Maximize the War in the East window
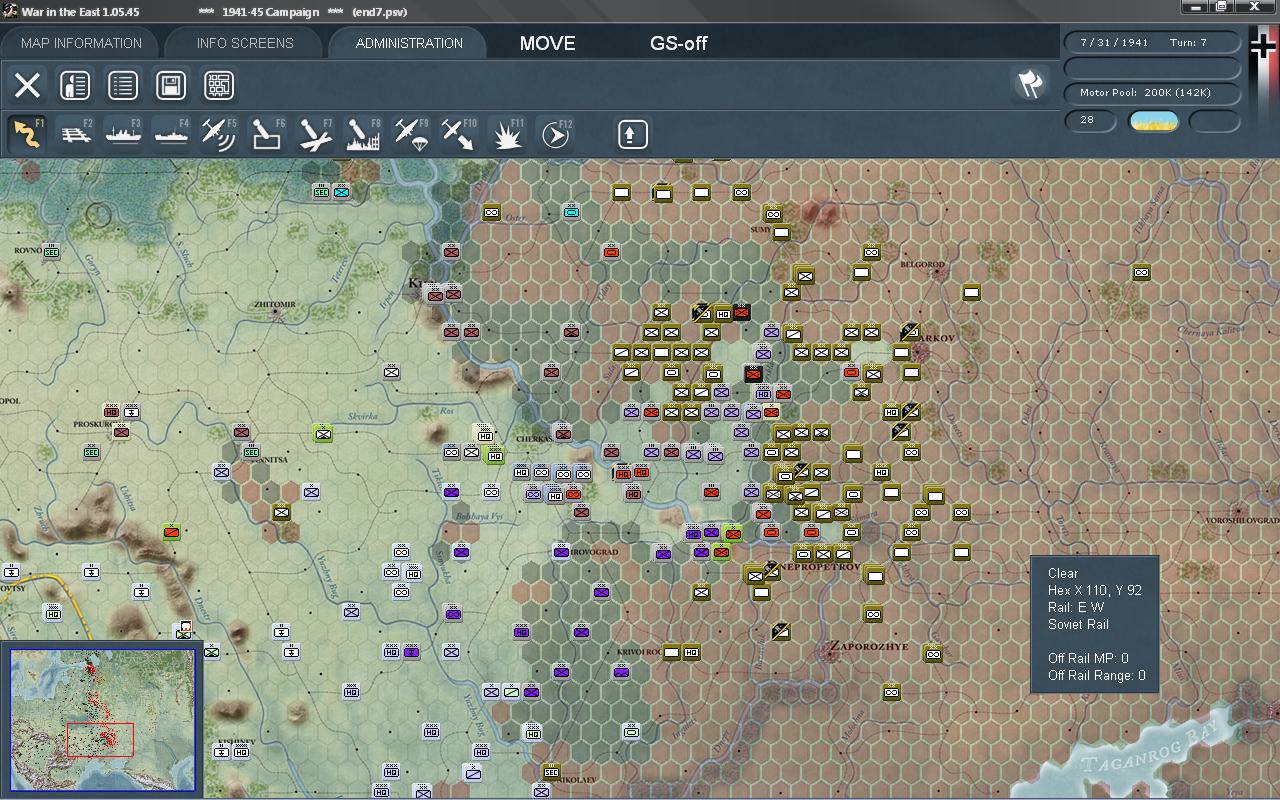 [1221, 7]
